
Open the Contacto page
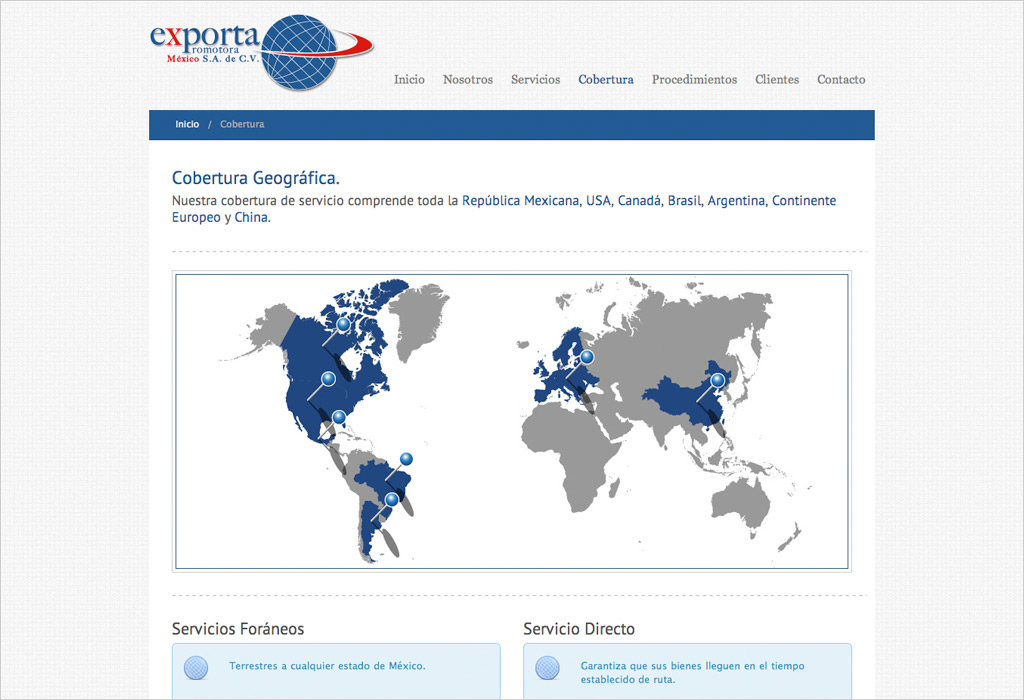click(841, 80)
